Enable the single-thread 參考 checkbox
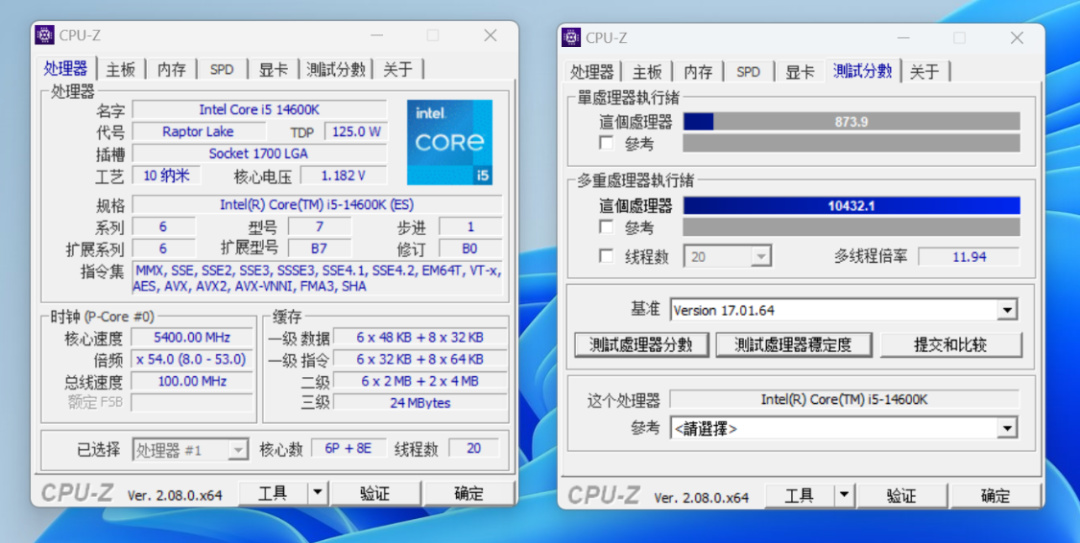The image size is (1080, 543). point(606,143)
